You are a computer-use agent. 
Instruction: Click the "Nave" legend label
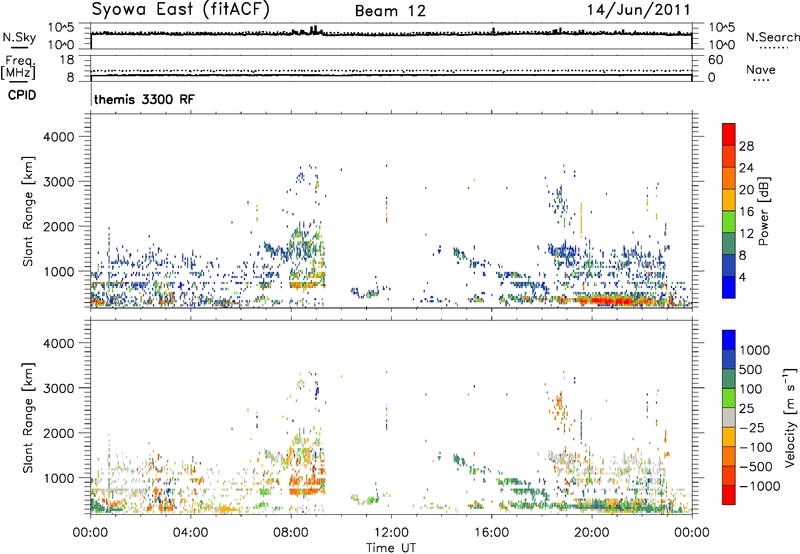(x=760, y=69)
